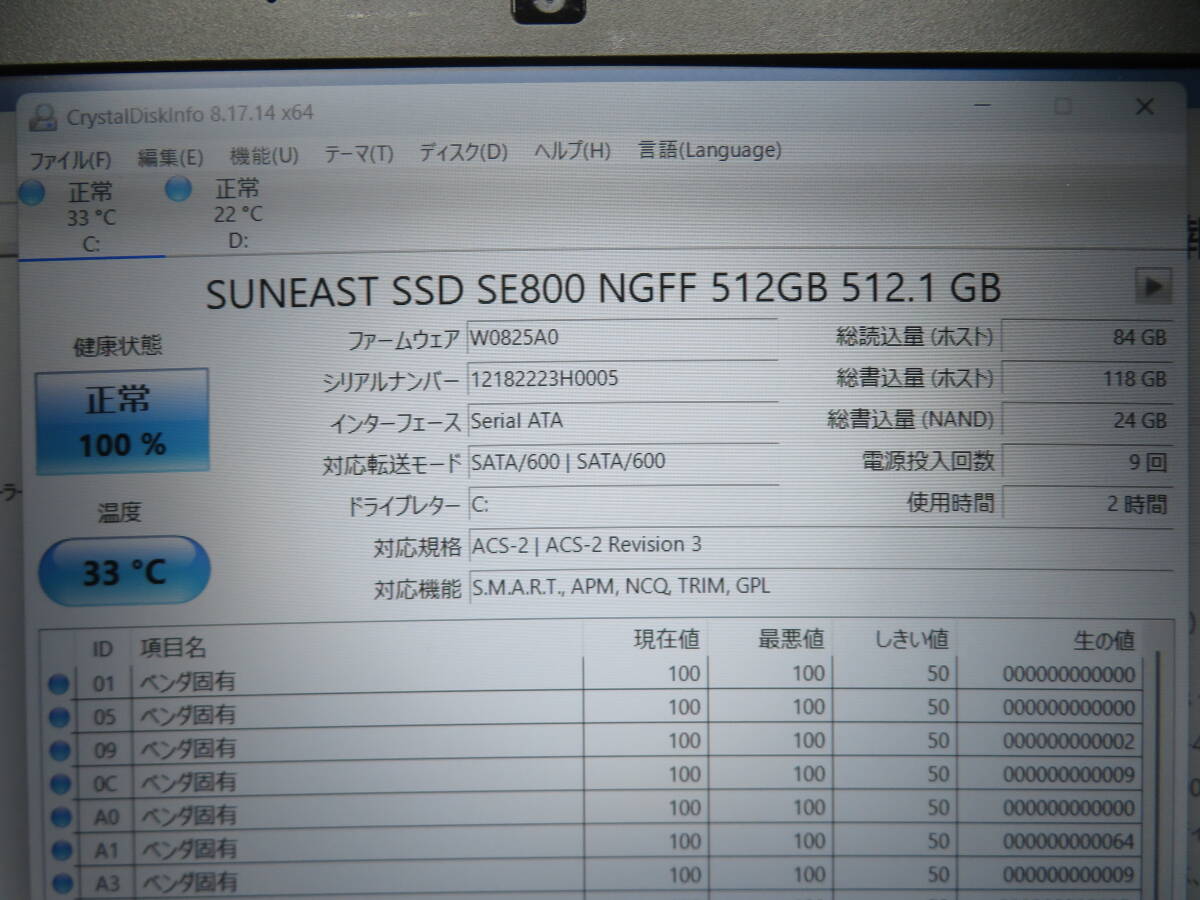Click the status dot for attribute 09
1200x900 pixels.
(59, 750)
